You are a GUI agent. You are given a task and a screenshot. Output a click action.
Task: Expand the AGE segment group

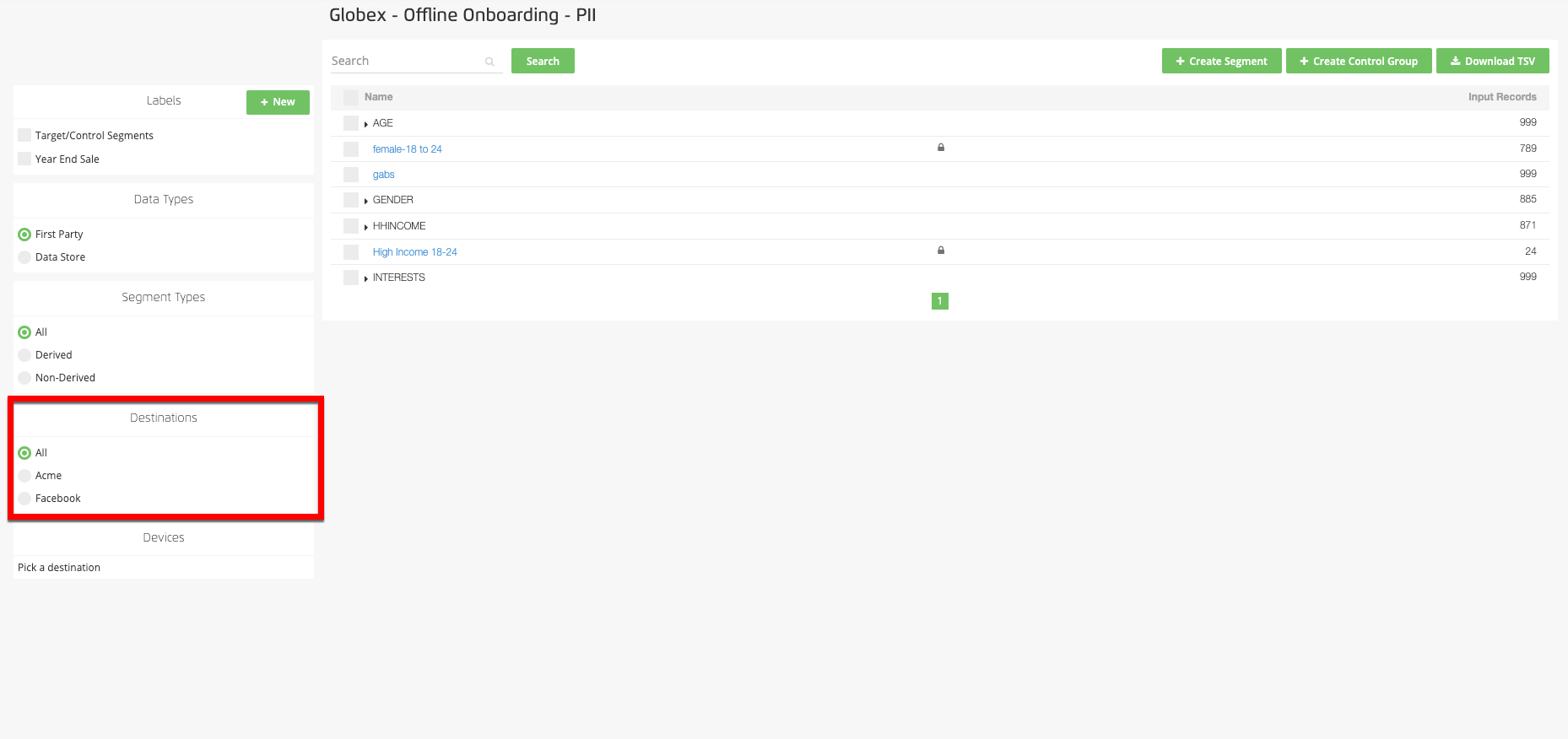click(x=366, y=124)
